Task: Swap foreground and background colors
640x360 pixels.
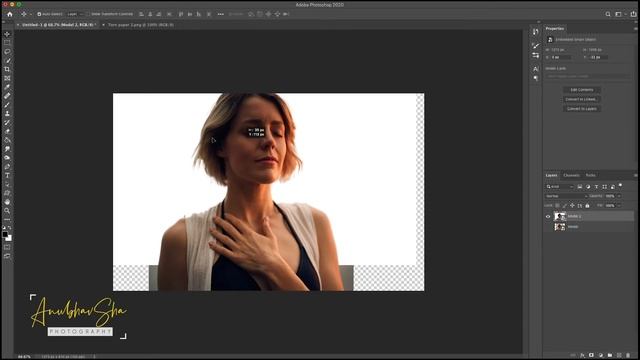Action: point(10,228)
